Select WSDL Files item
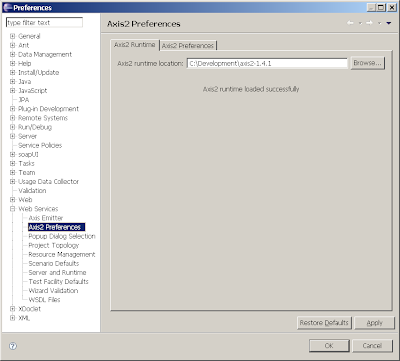Screen dimensions: 400x361 (44, 300)
